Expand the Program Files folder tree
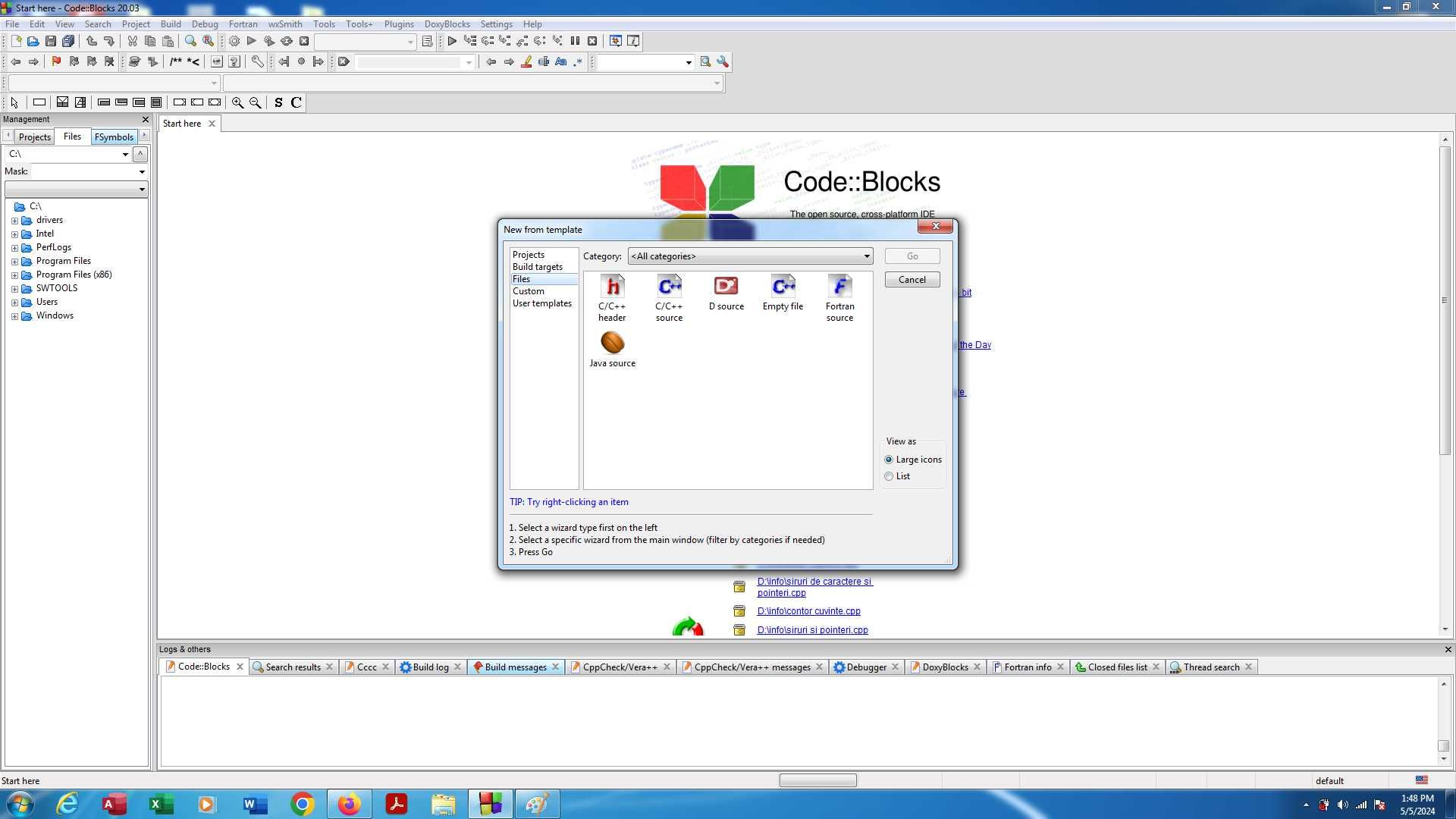1456x819 pixels. tap(16, 260)
